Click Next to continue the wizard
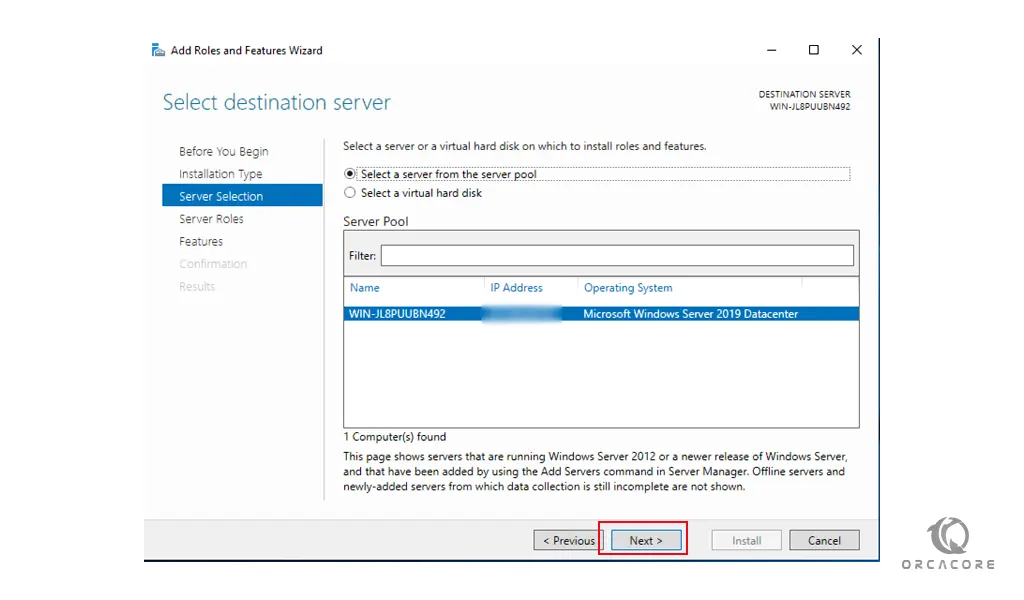 pos(646,541)
